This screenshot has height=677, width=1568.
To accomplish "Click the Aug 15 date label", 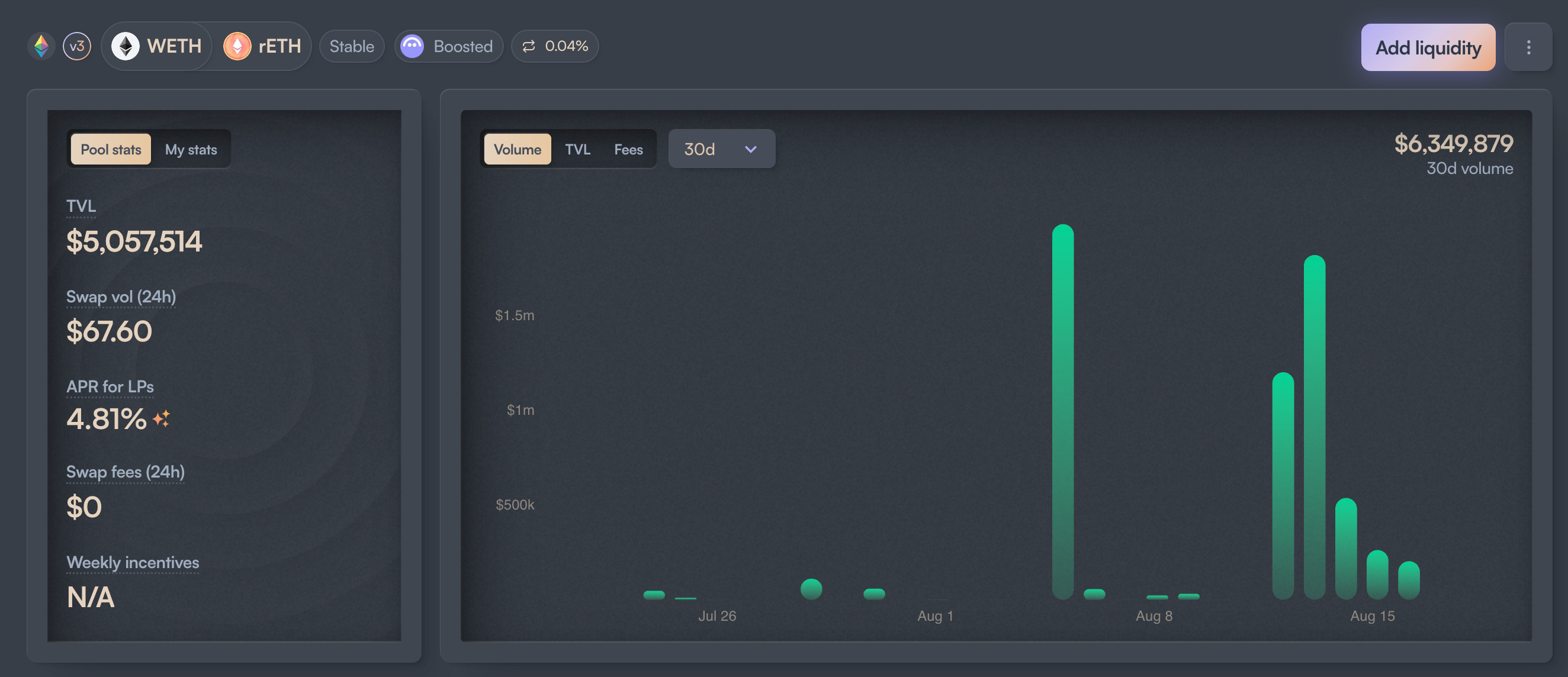I will click(x=1372, y=615).
